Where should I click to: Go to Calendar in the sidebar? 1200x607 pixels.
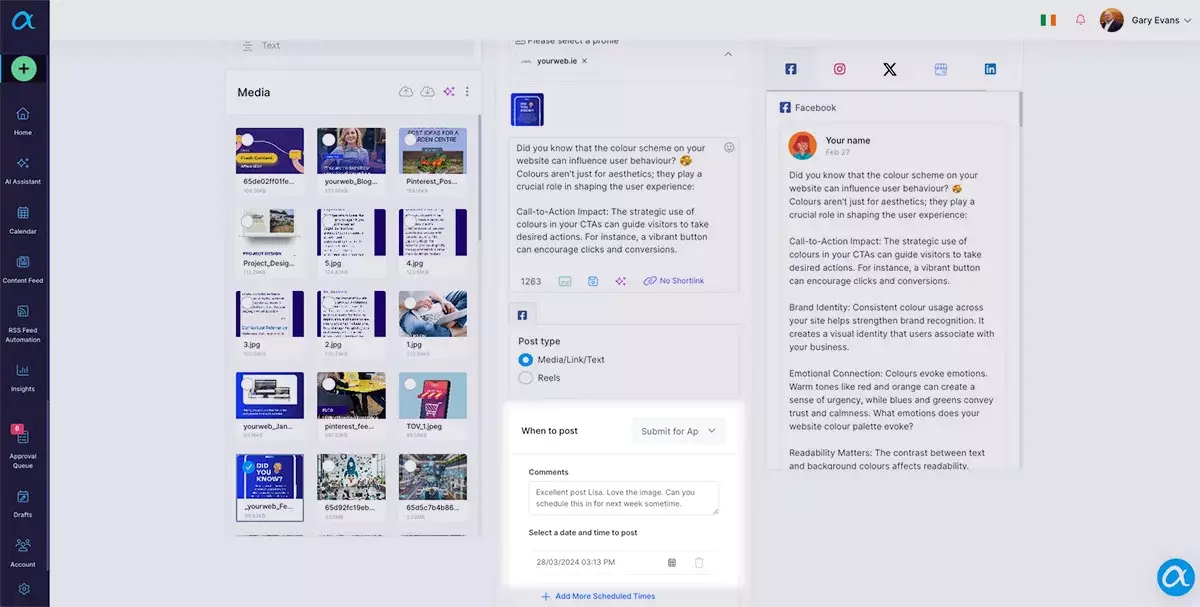point(23,220)
